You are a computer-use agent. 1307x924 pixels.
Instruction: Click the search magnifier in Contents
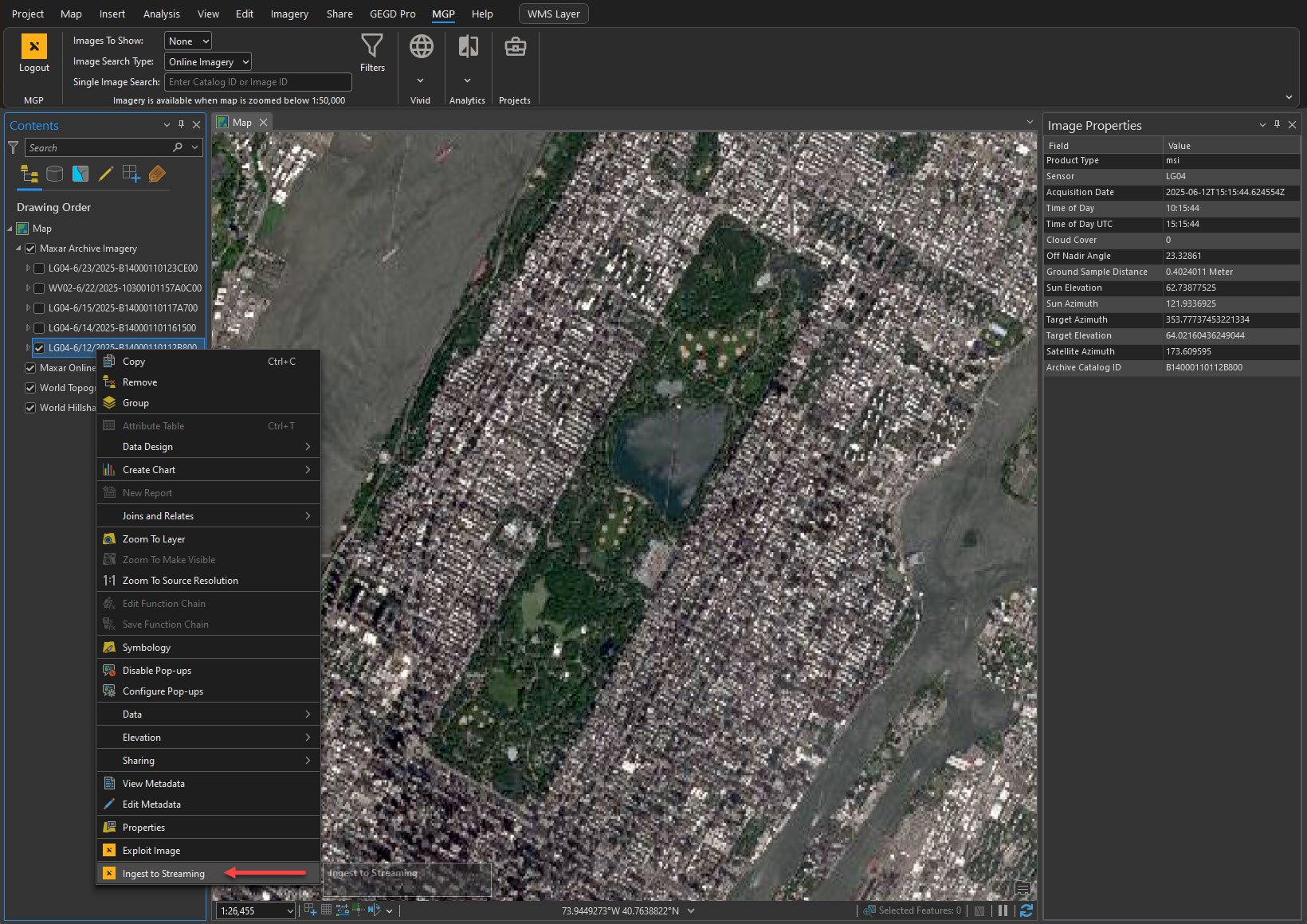(x=178, y=147)
